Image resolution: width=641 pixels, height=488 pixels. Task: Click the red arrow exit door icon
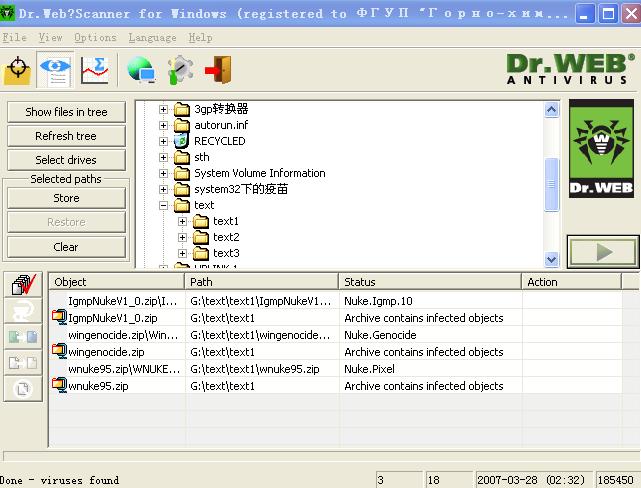(x=219, y=70)
